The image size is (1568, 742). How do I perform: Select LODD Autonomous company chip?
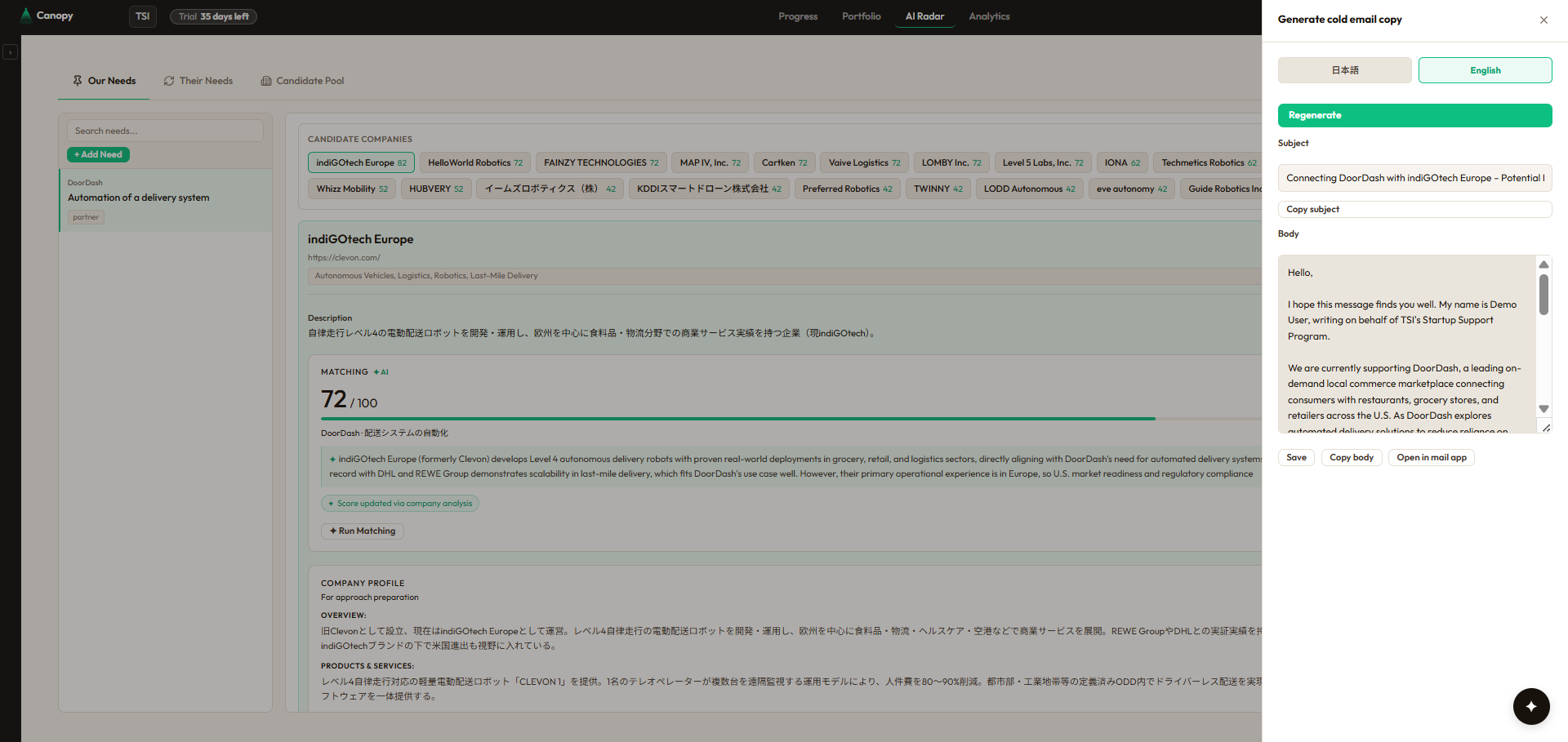[x=1029, y=189]
